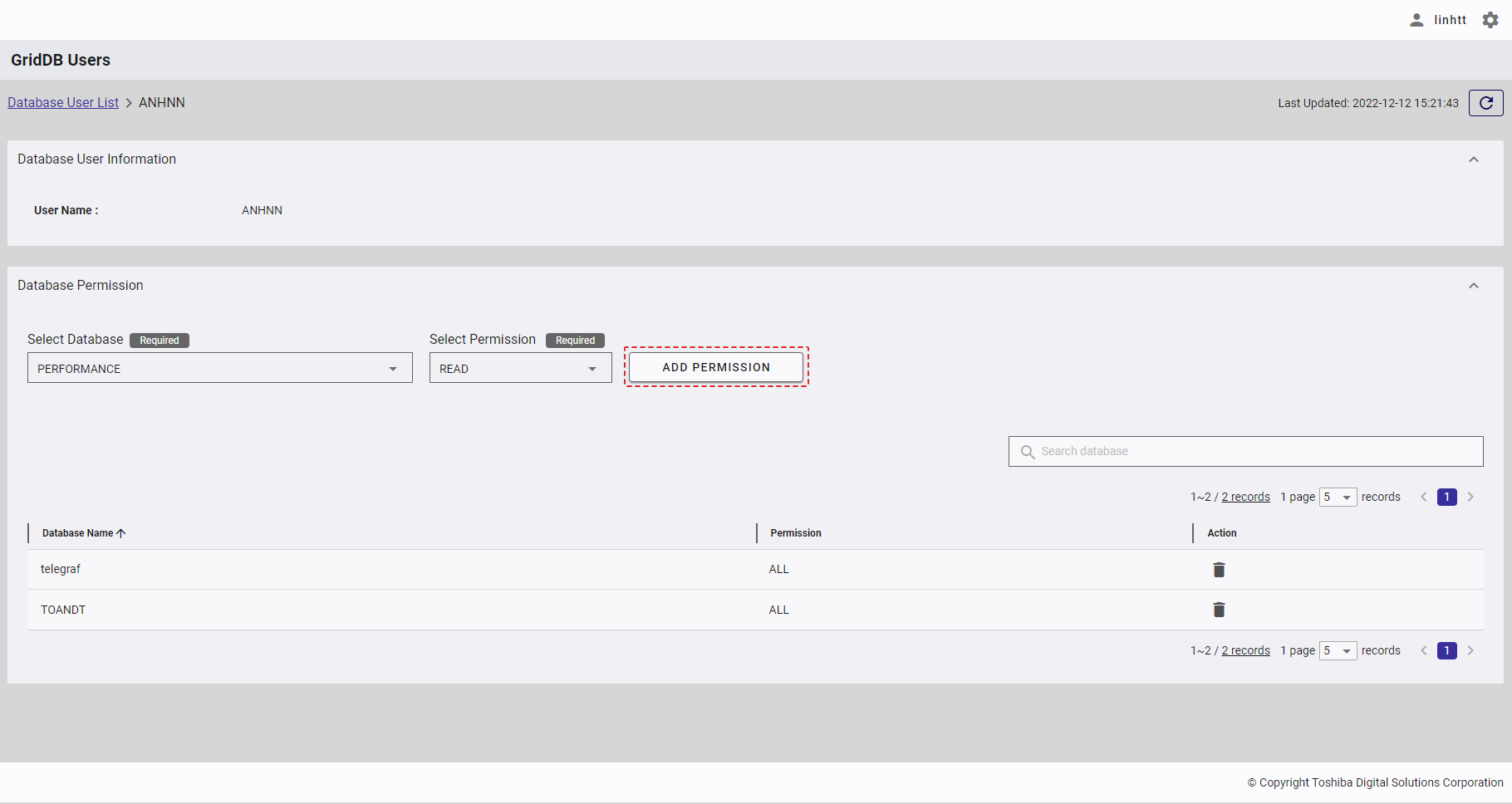Viewport: 1512px width, 804px height.
Task: Go to next page in top pagination
Action: click(x=1470, y=497)
